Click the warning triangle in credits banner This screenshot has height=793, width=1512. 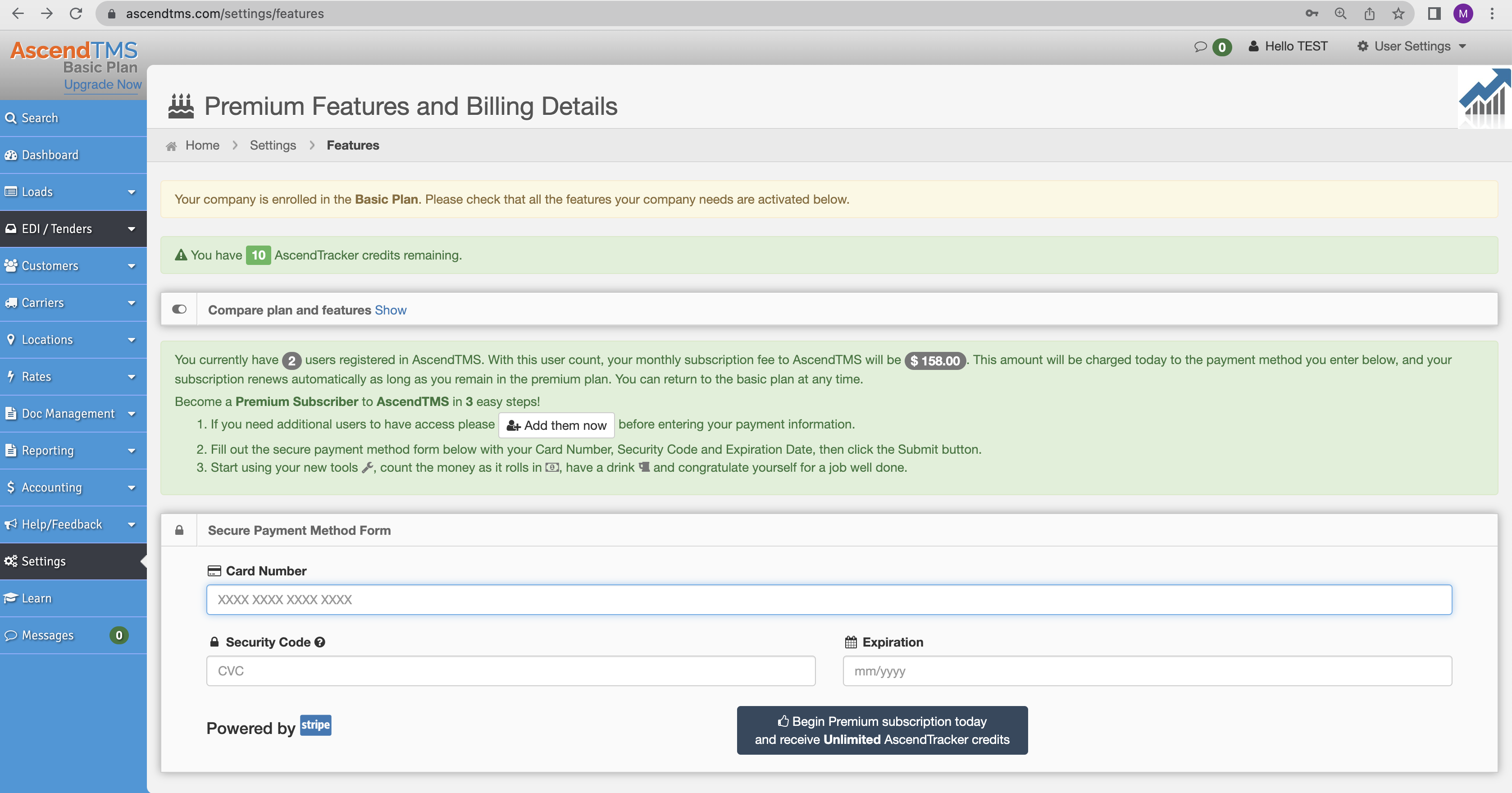click(x=182, y=255)
